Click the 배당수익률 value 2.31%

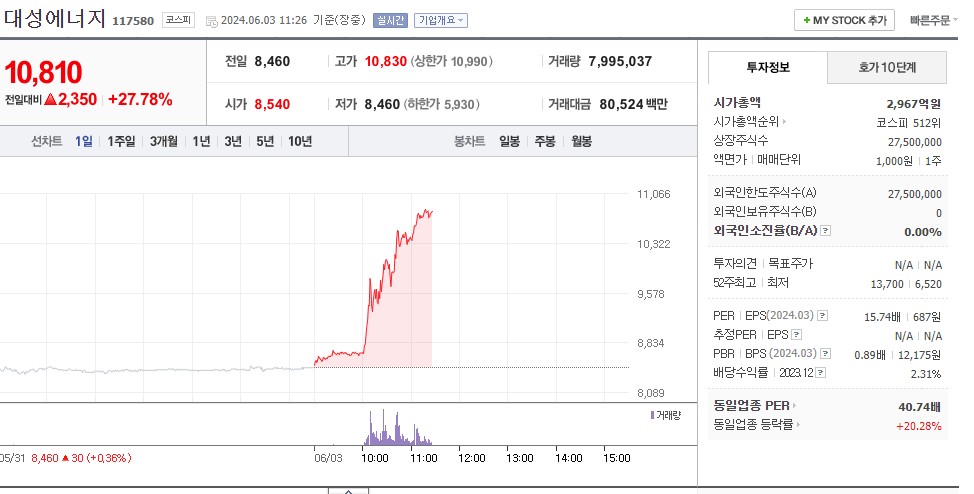coord(926,374)
